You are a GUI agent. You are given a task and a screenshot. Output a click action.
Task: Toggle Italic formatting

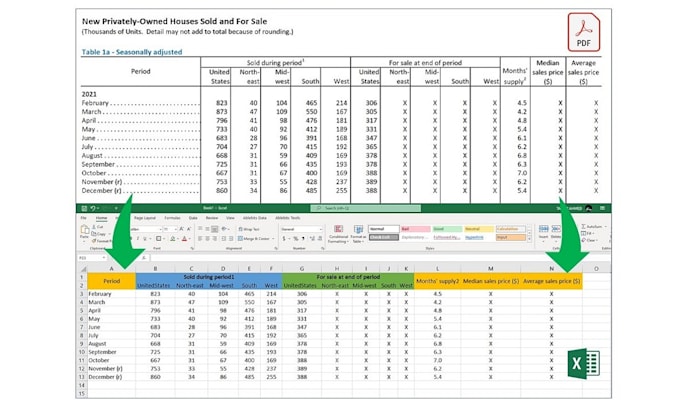tap(138, 239)
